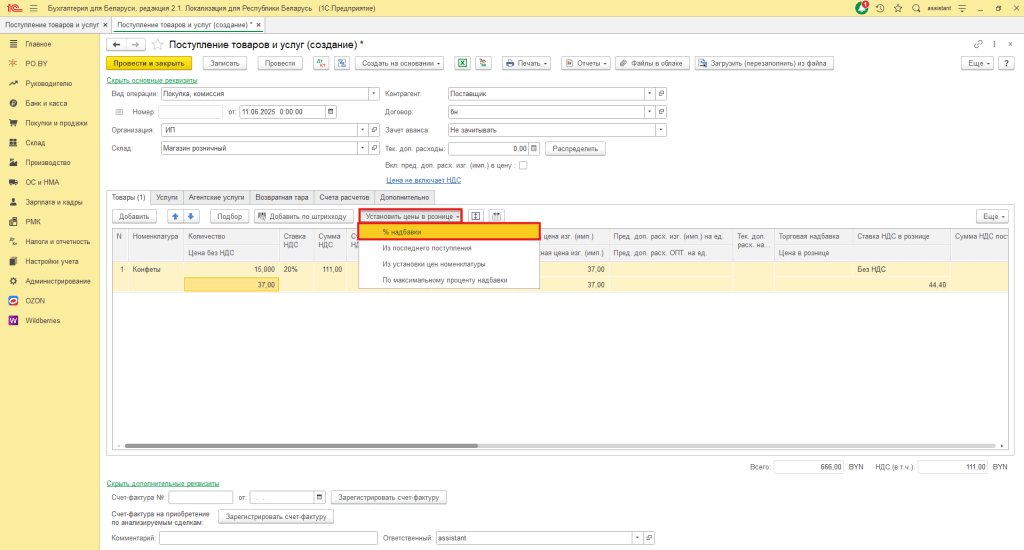Click the Комментарий input field

click(268, 538)
